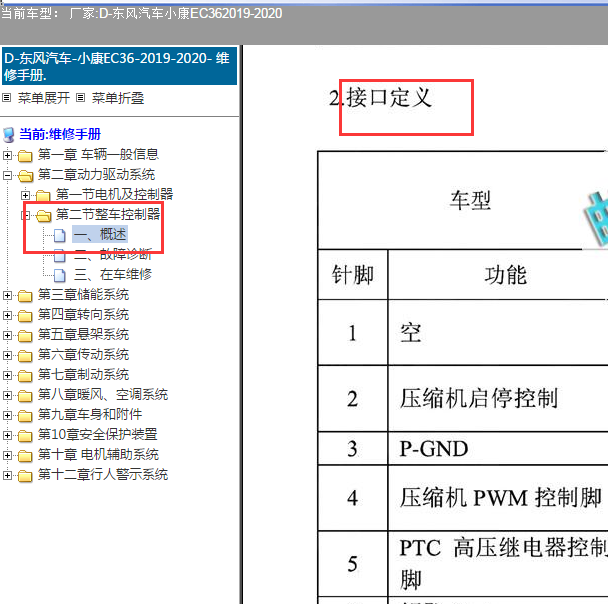
Task: Select 第三章储能系统 tree label
Action: coord(83,294)
